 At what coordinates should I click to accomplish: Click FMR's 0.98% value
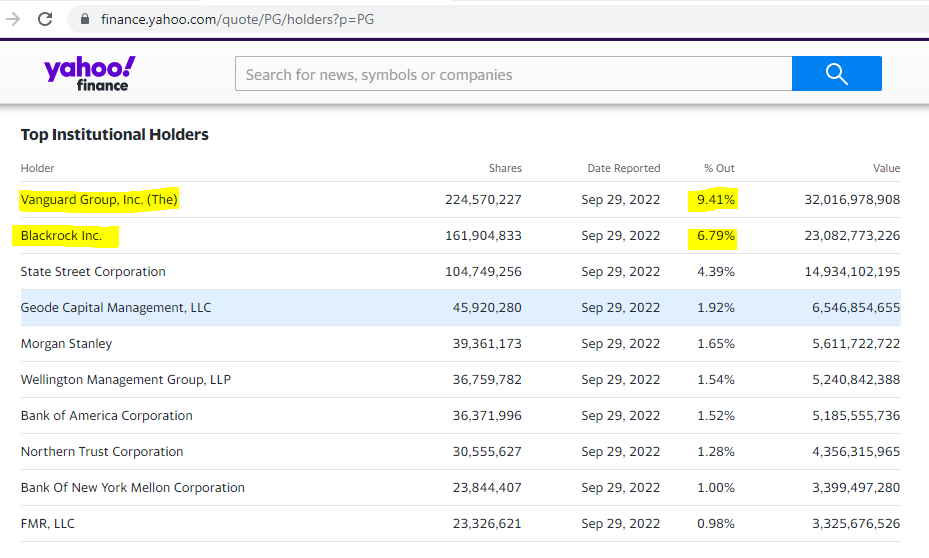[716, 524]
